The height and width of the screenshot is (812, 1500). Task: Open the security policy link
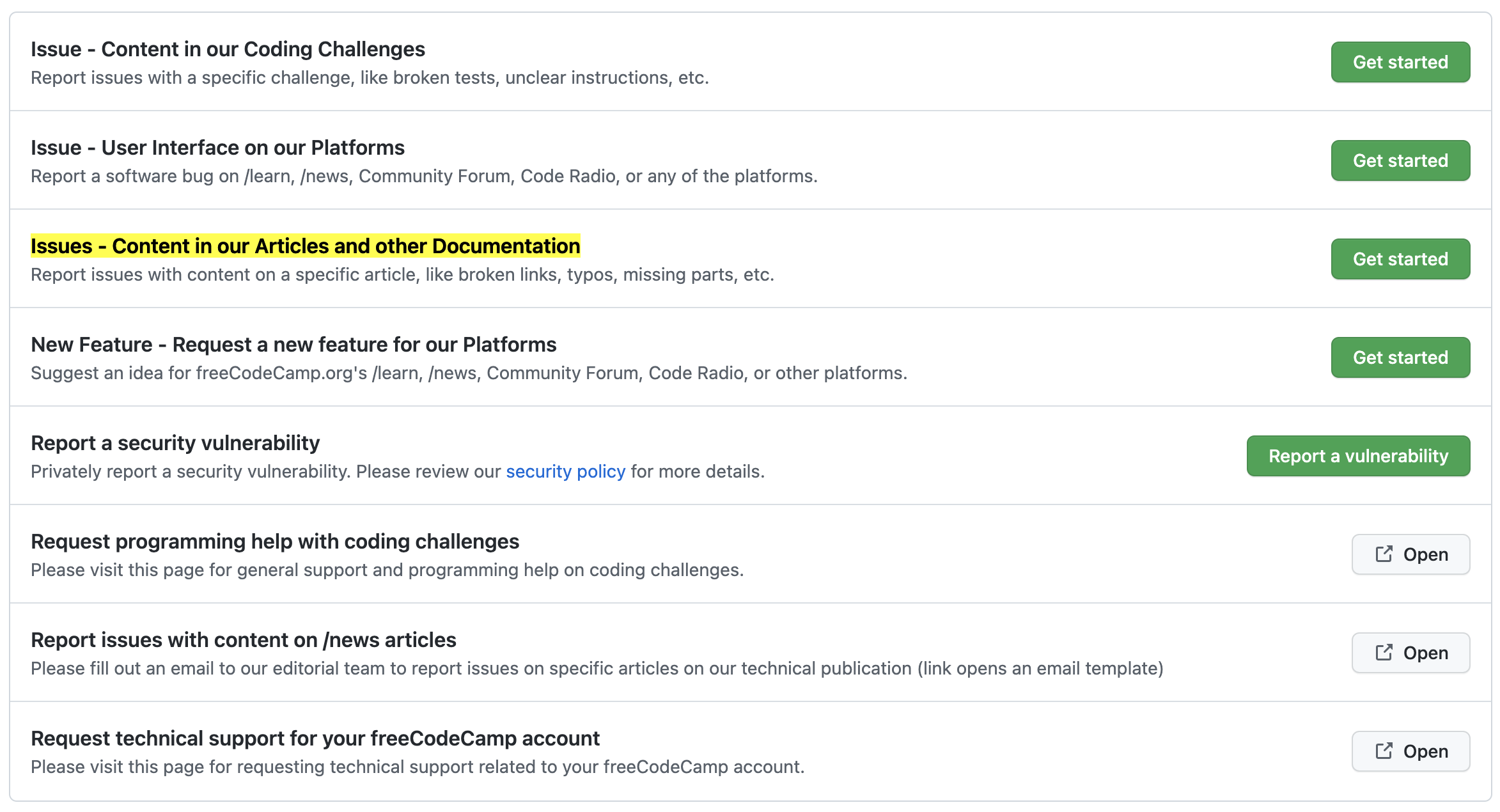[565, 471]
